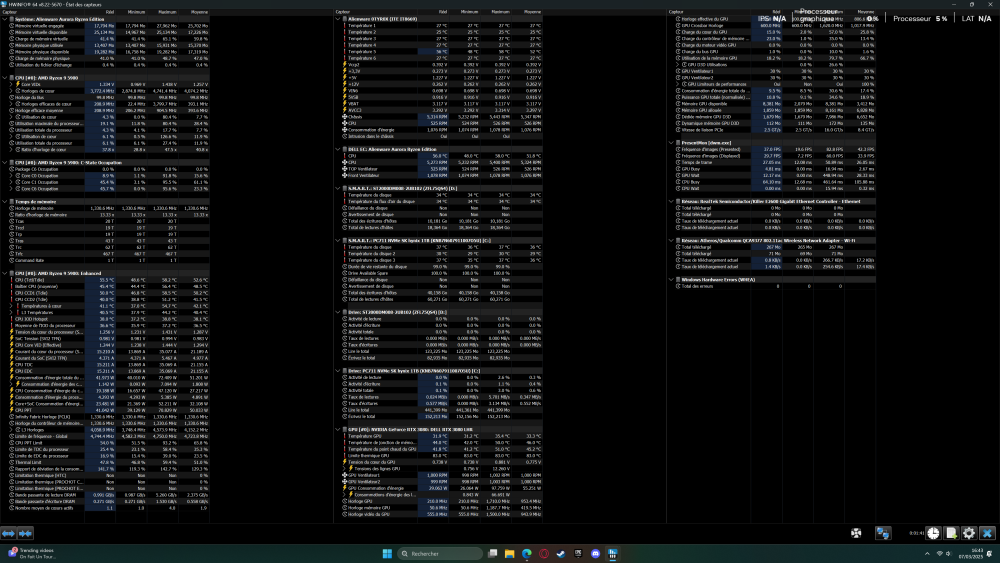Open the fan control icon in bottom toolbar
Image resolution: width=1000 pixels, height=563 pixels.
tap(856, 533)
